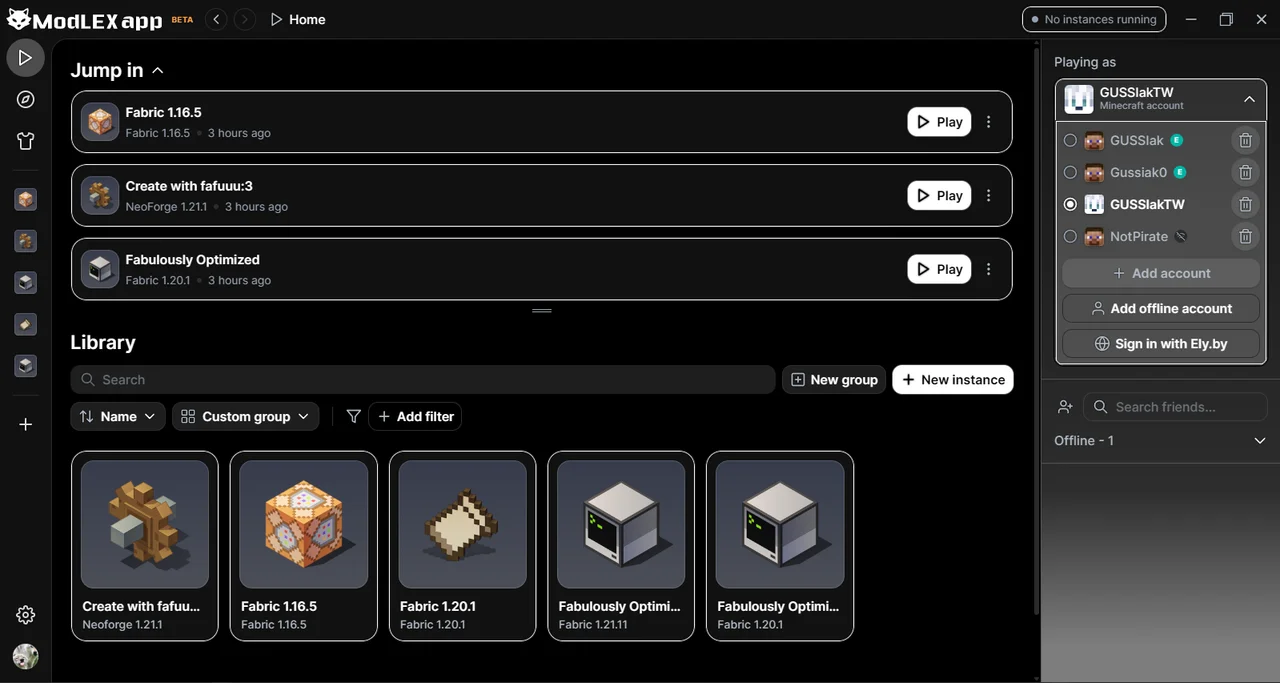
Task: Open the Fabric 1.20.1 library card
Action: (463, 545)
